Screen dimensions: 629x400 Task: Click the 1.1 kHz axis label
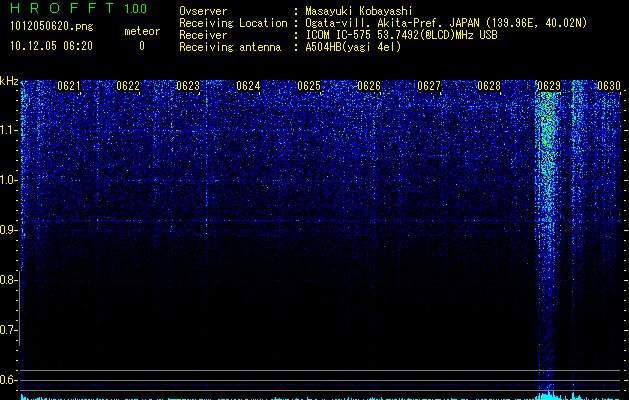[x=8, y=130]
